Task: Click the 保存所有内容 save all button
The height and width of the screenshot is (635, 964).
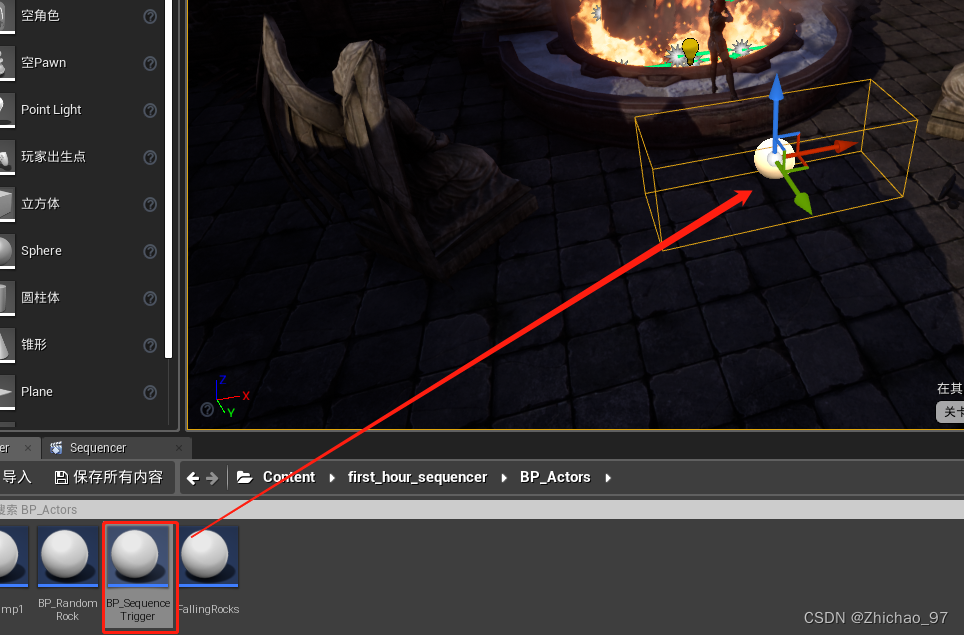Action: click(x=109, y=477)
